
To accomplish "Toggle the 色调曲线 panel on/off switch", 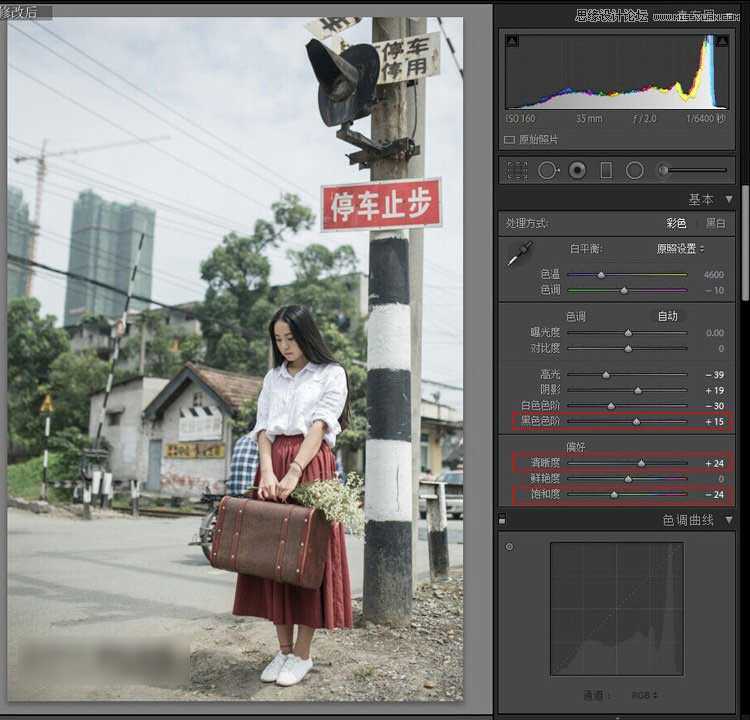I will click(x=502, y=520).
